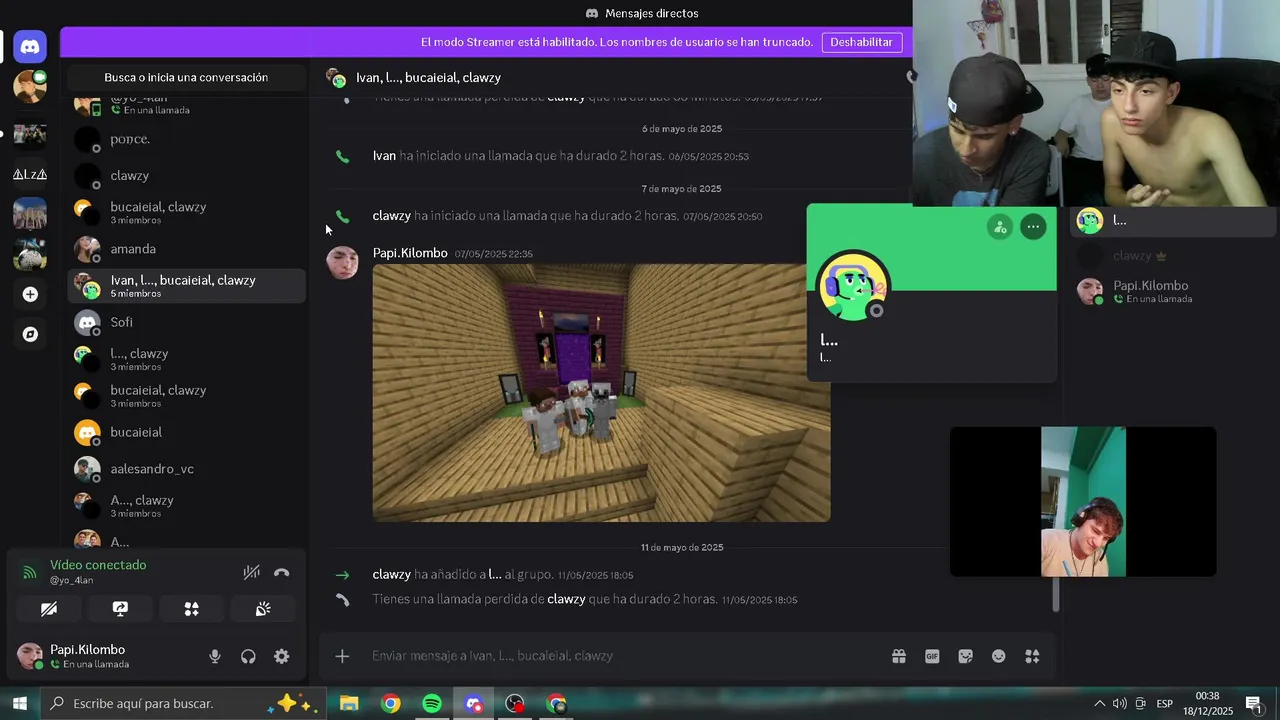
Task: Disable Streamer mode with Deshabilitar button
Action: [x=861, y=42]
